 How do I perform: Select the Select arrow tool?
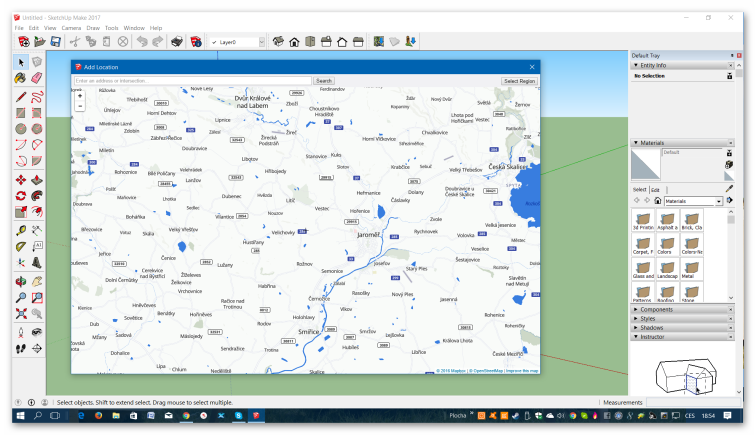21,62
